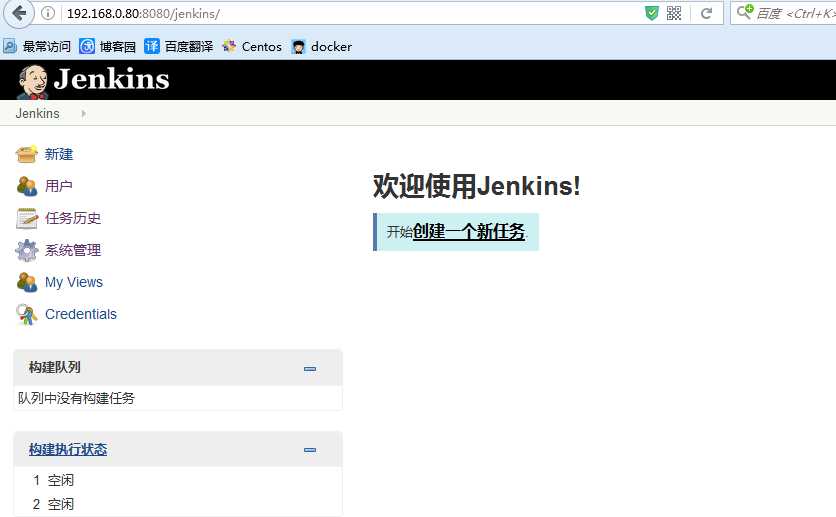The height and width of the screenshot is (517, 836).
Task: Open the 博客园 bookmark label
Action: [x=117, y=47]
